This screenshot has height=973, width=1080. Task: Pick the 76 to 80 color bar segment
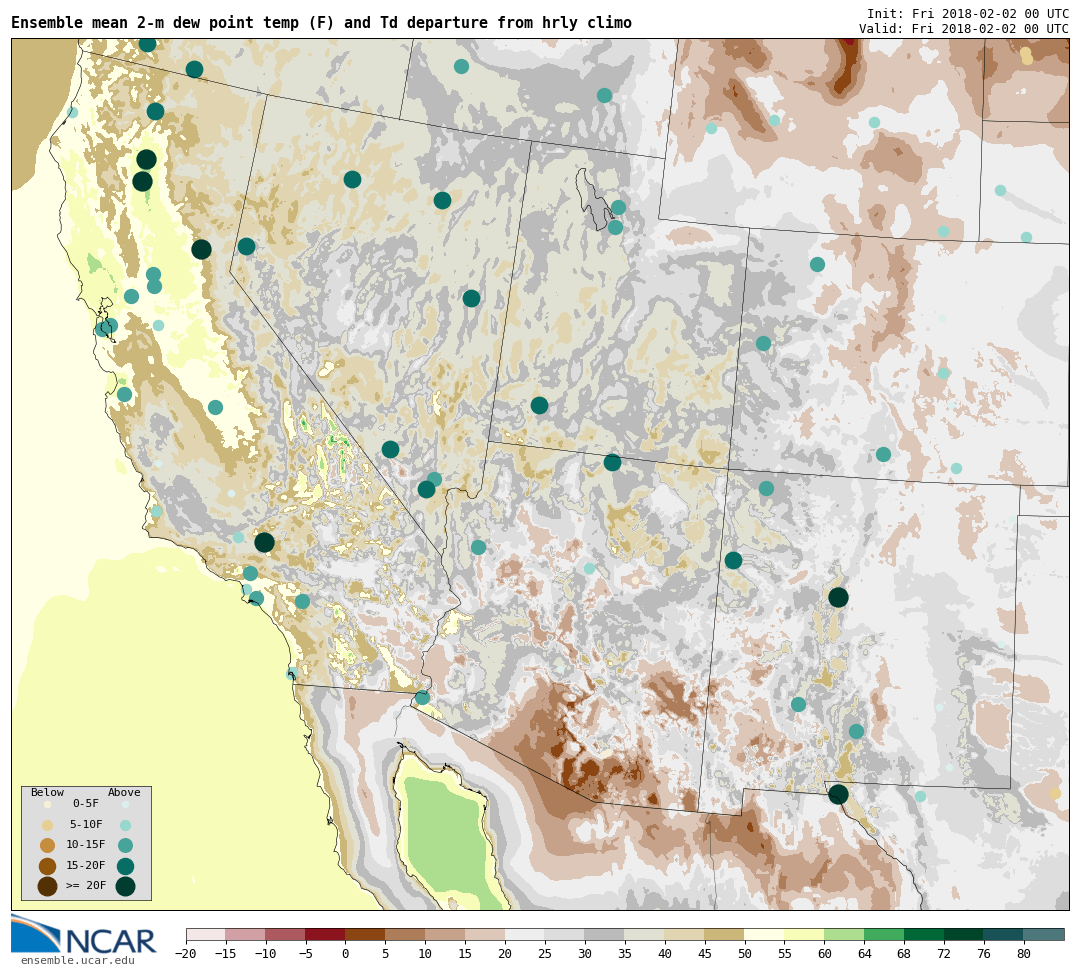[x=1004, y=934]
